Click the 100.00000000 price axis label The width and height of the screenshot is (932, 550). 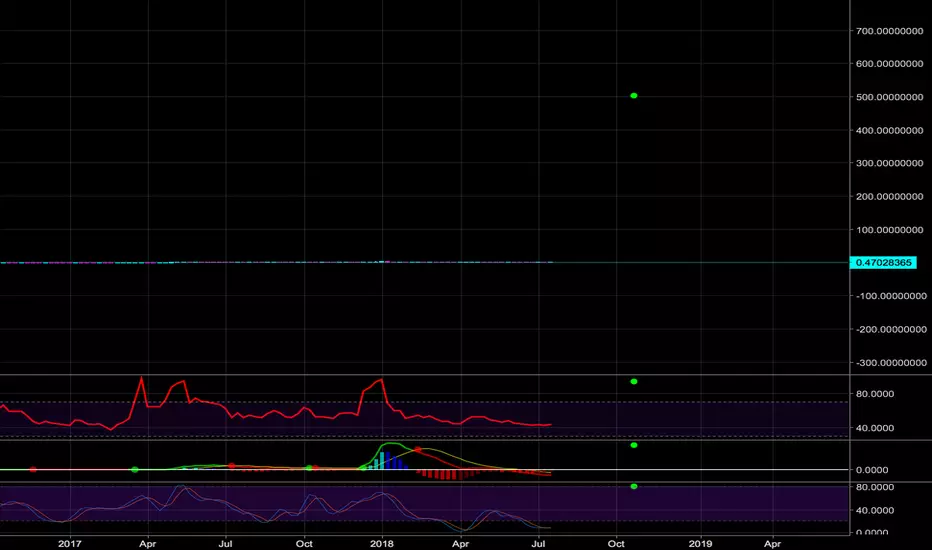[889, 230]
